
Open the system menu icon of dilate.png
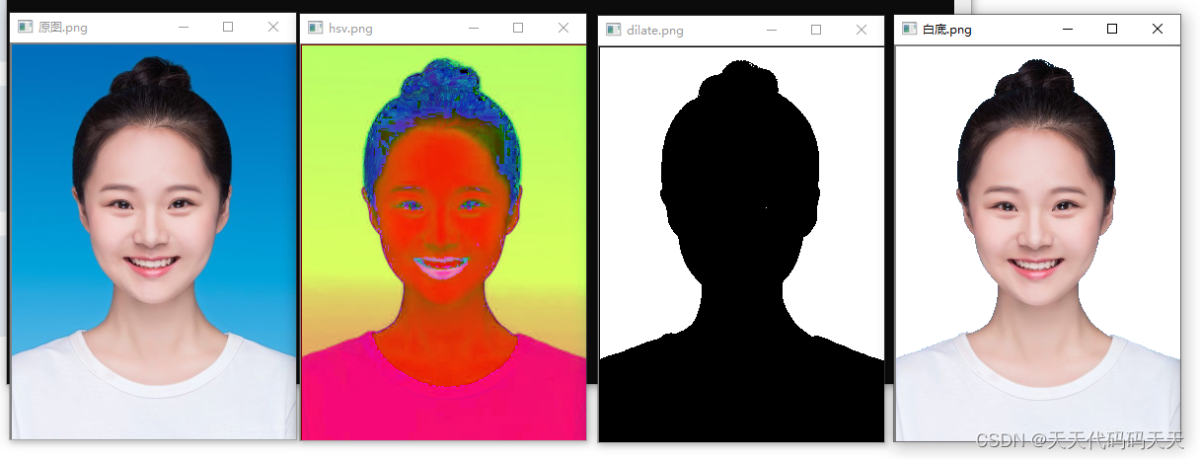(613, 30)
